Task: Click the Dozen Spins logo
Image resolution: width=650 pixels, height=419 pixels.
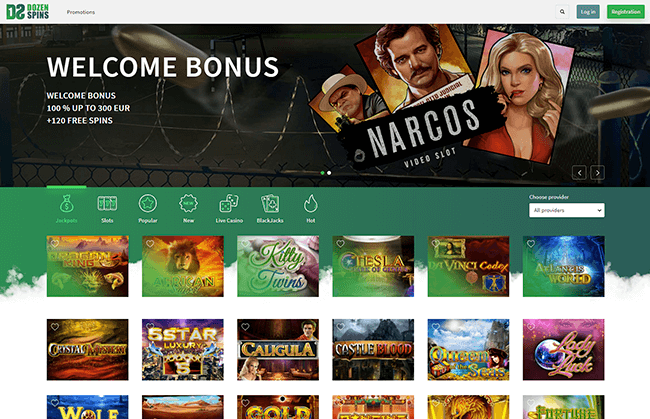Action: click(x=28, y=12)
